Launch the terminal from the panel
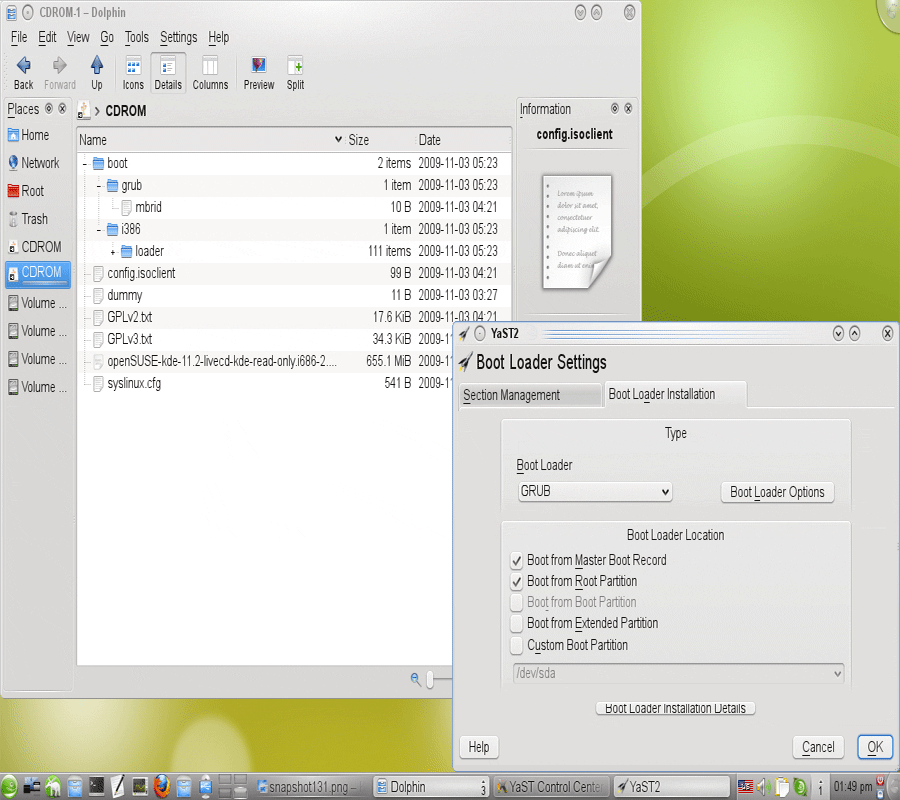 [x=96, y=786]
